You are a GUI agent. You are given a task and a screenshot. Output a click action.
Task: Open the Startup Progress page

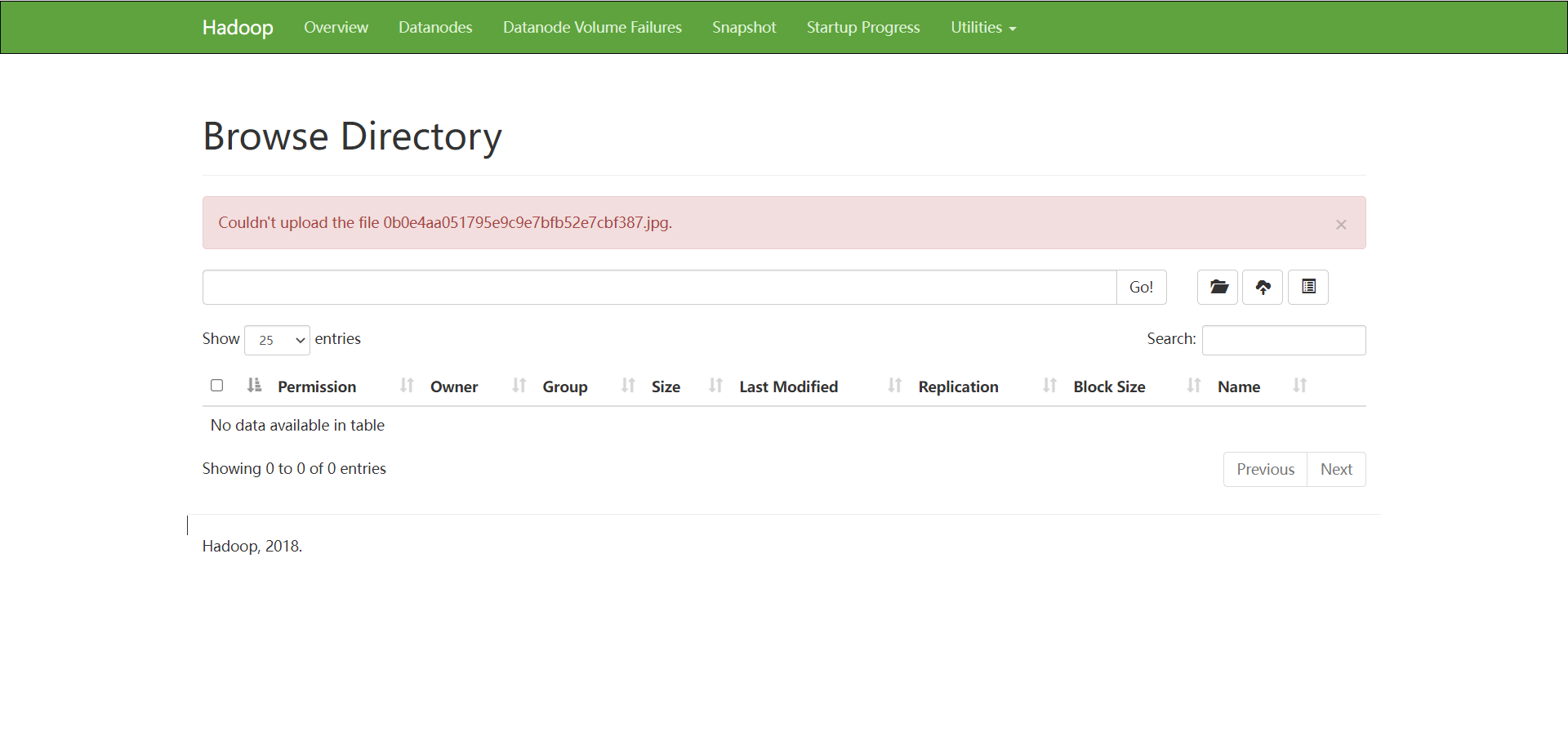862,27
